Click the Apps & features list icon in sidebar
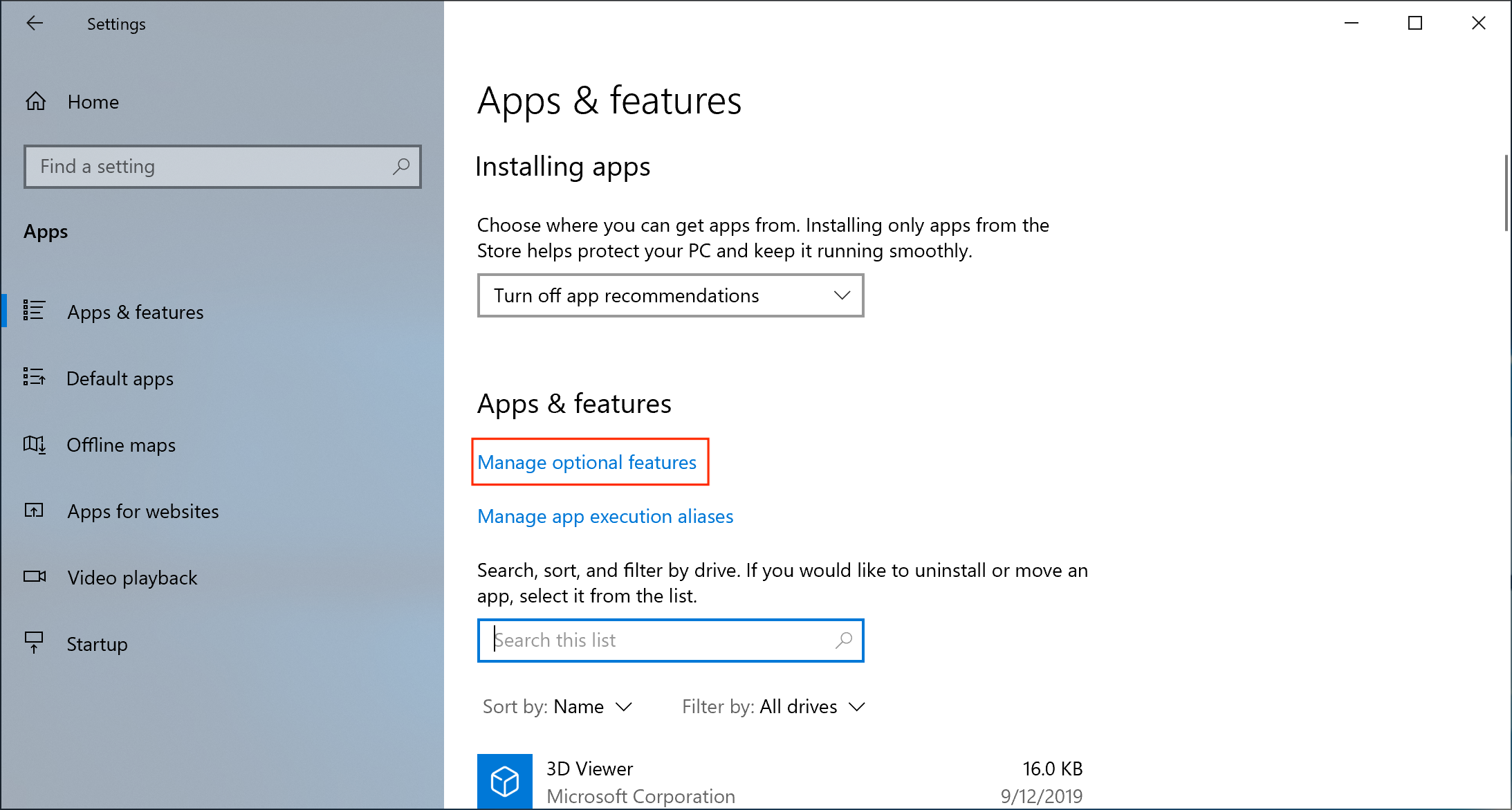 pos(34,311)
